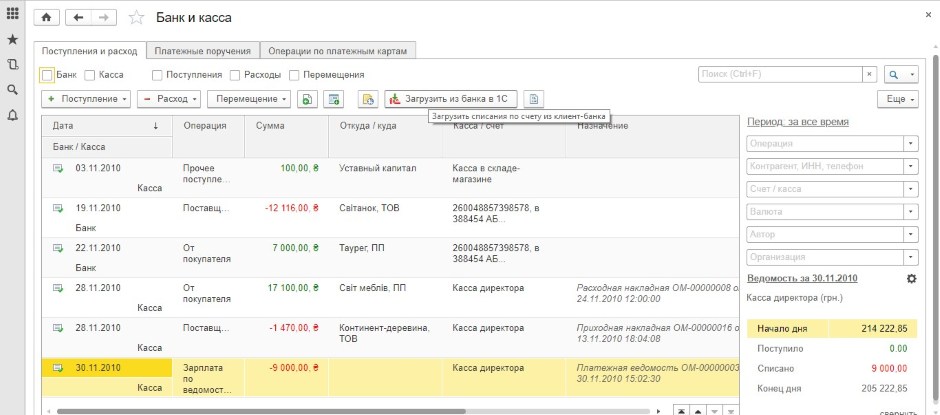The height and width of the screenshot is (415, 940).
Task: Click document icon of 19.11.2010 row
Action: [58, 208]
